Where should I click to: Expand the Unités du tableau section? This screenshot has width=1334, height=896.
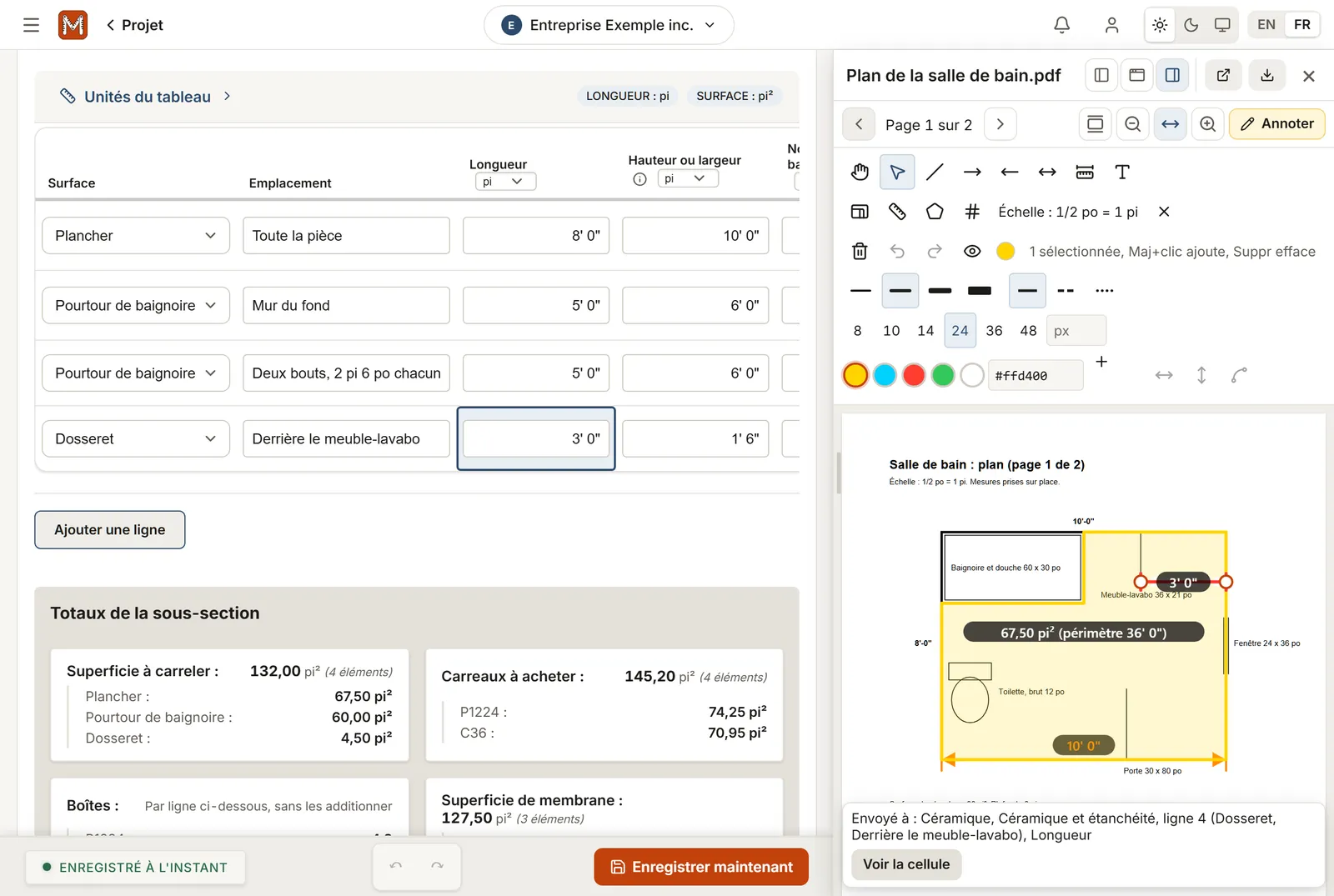pyautogui.click(x=146, y=97)
